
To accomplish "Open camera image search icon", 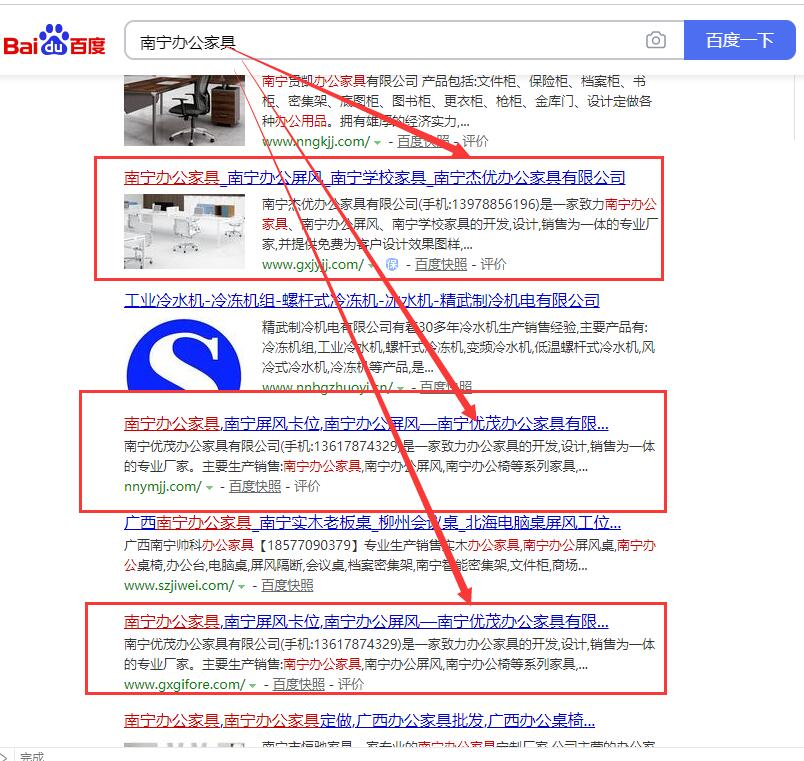I will tap(656, 40).
